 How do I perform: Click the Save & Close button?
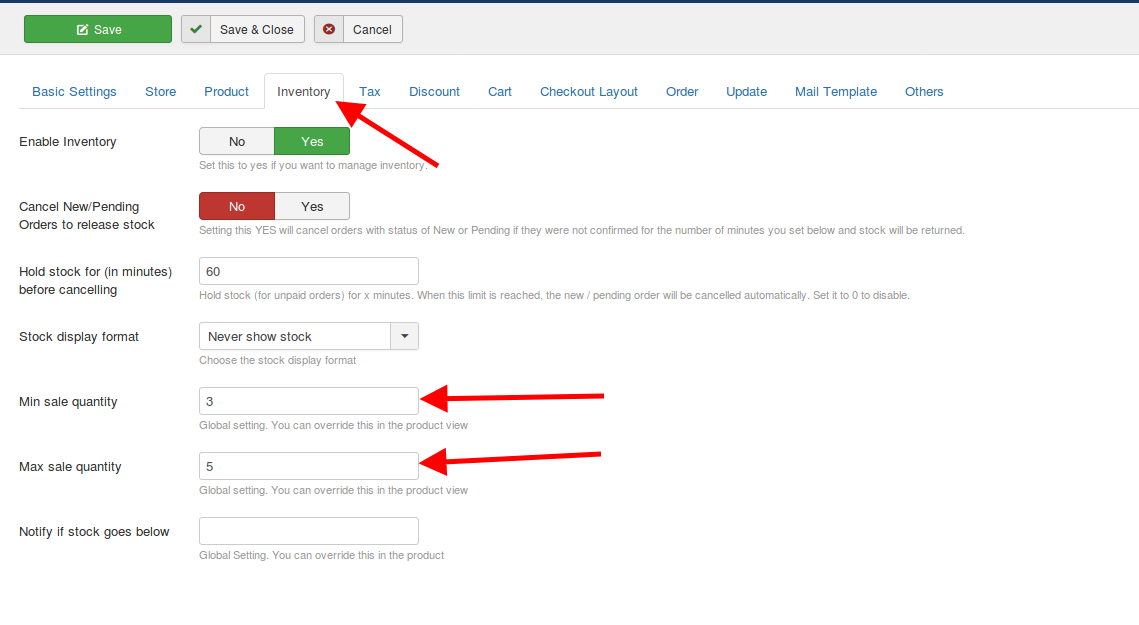tap(243, 29)
